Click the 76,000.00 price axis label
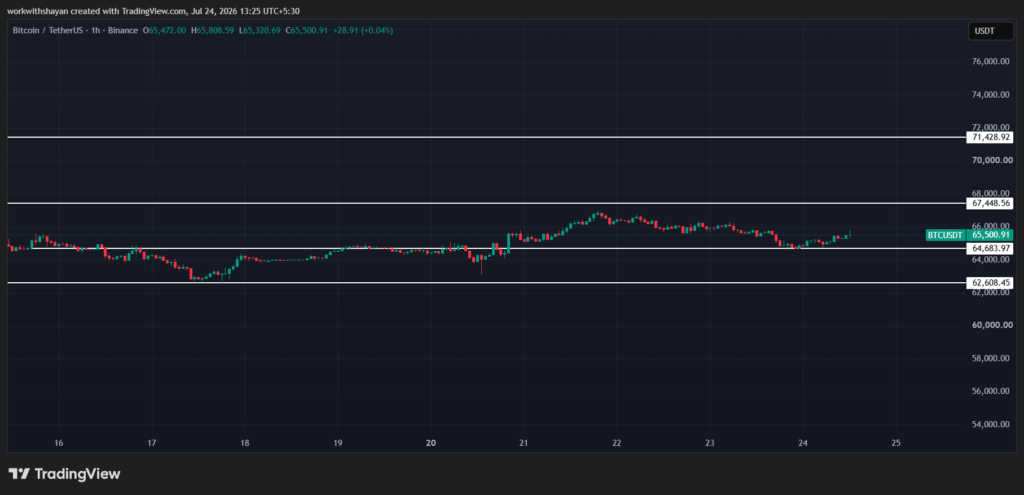Image resolution: width=1024 pixels, height=495 pixels. click(991, 61)
